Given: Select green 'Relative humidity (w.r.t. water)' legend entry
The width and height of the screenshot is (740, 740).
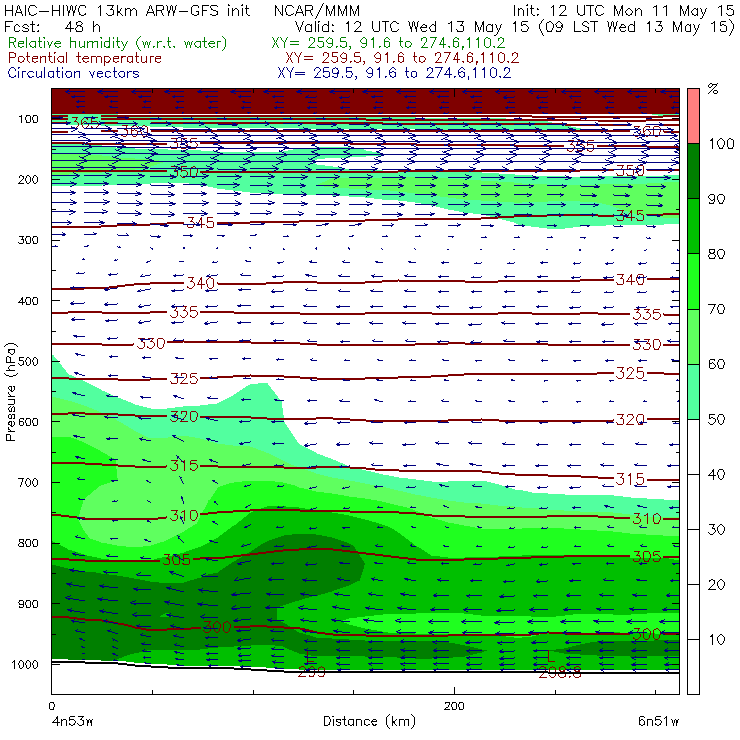Looking at the screenshot, I should click(118, 43).
